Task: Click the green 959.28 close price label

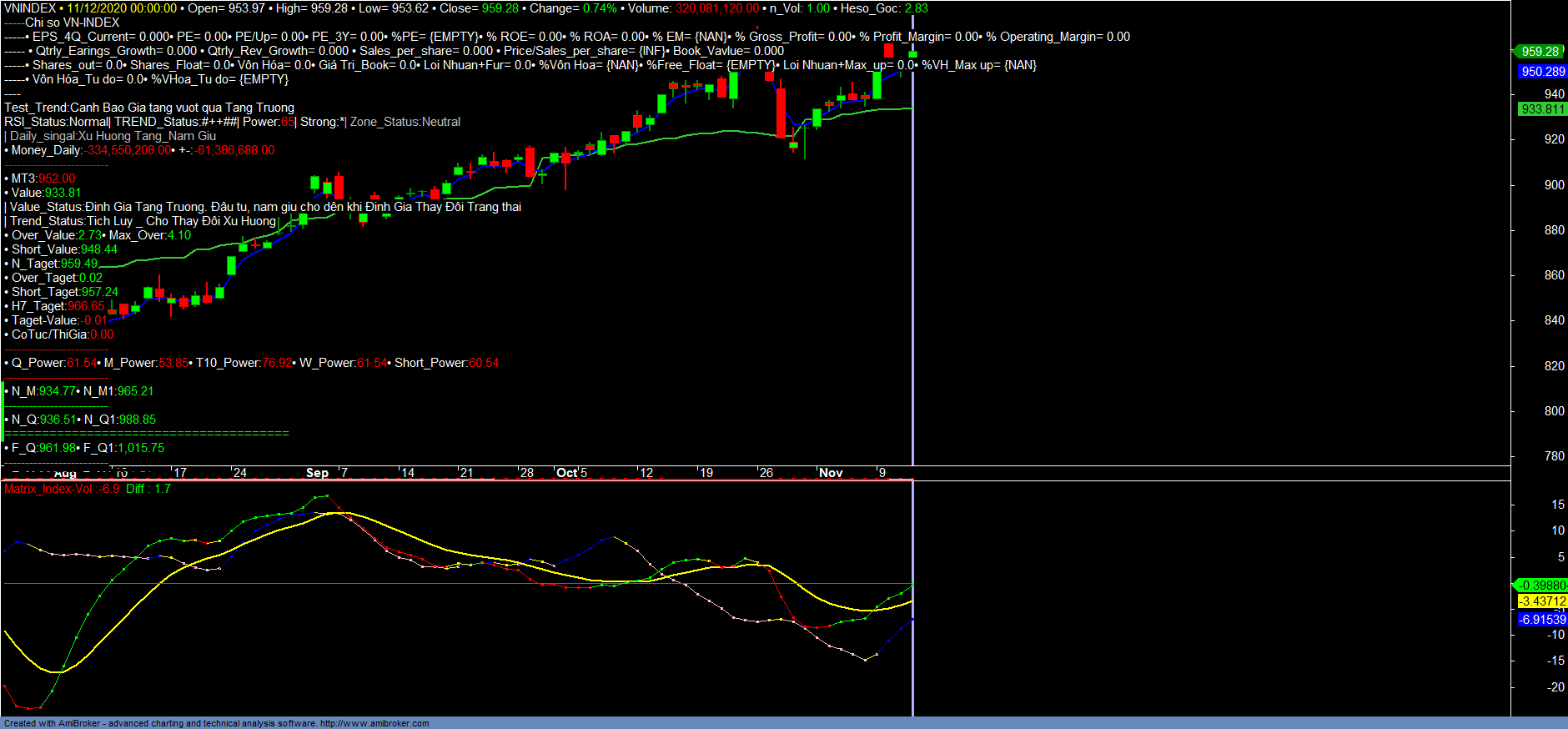Action: [1540, 52]
